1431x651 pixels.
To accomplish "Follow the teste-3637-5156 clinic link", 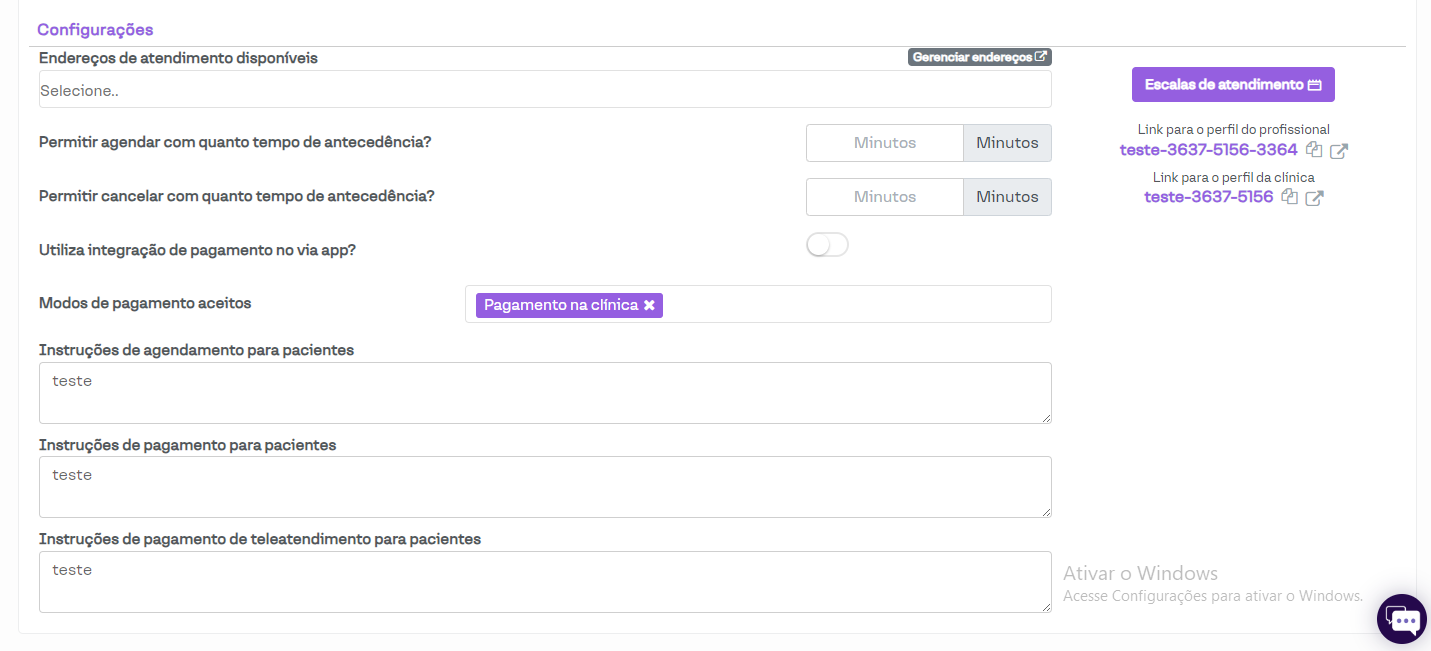I will coord(1208,197).
